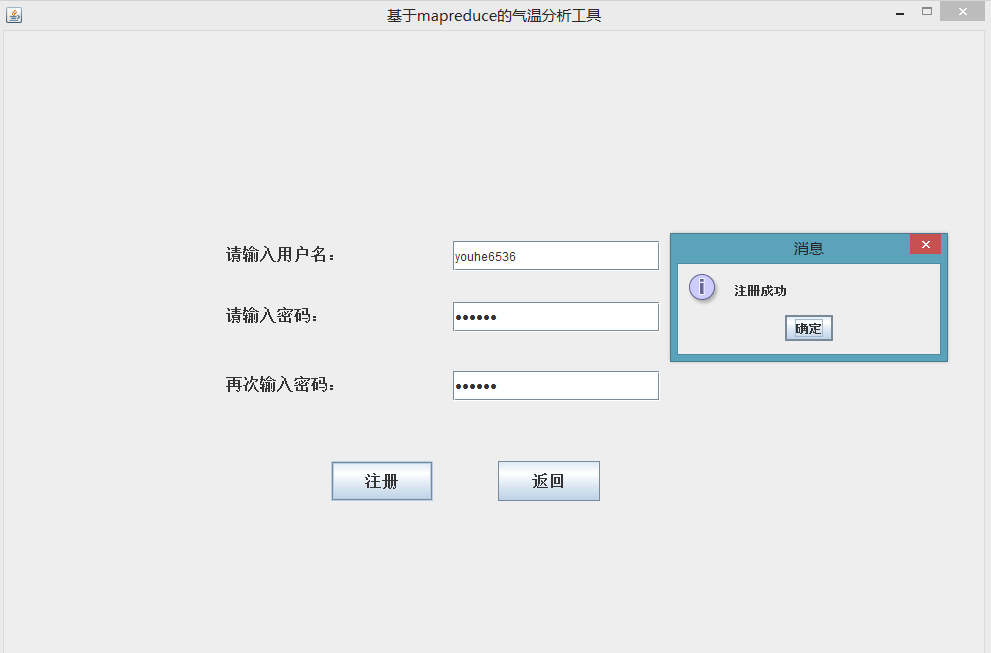
Task: Minimize the main application window
Action: [899, 13]
